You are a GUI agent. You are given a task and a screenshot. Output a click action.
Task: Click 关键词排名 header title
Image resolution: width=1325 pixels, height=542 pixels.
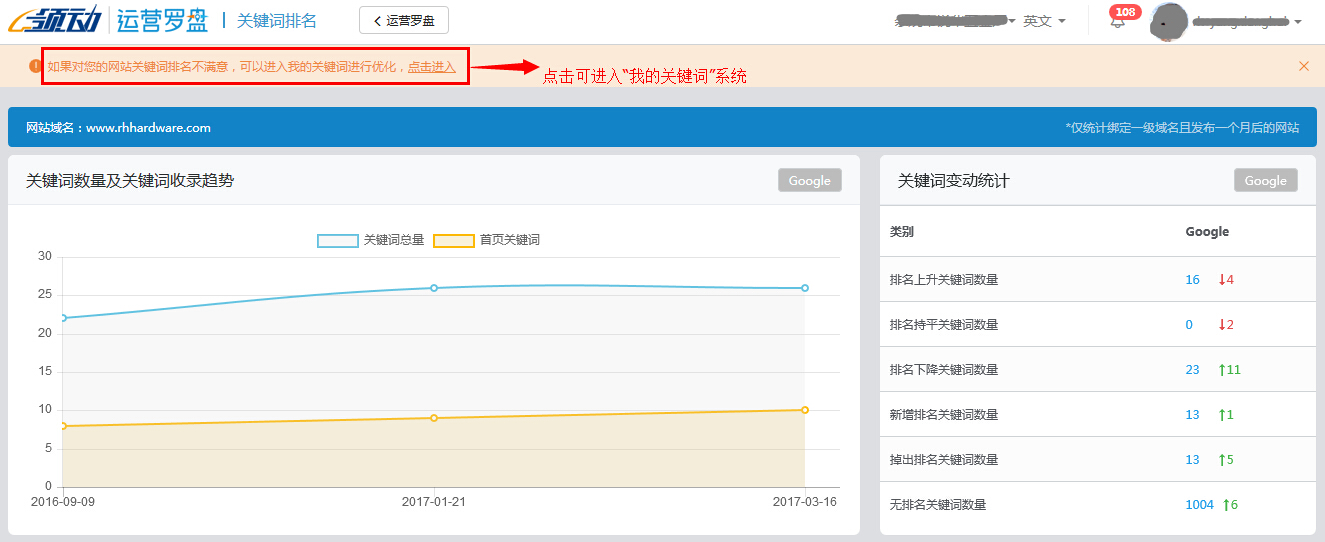pyautogui.click(x=276, y=20)
